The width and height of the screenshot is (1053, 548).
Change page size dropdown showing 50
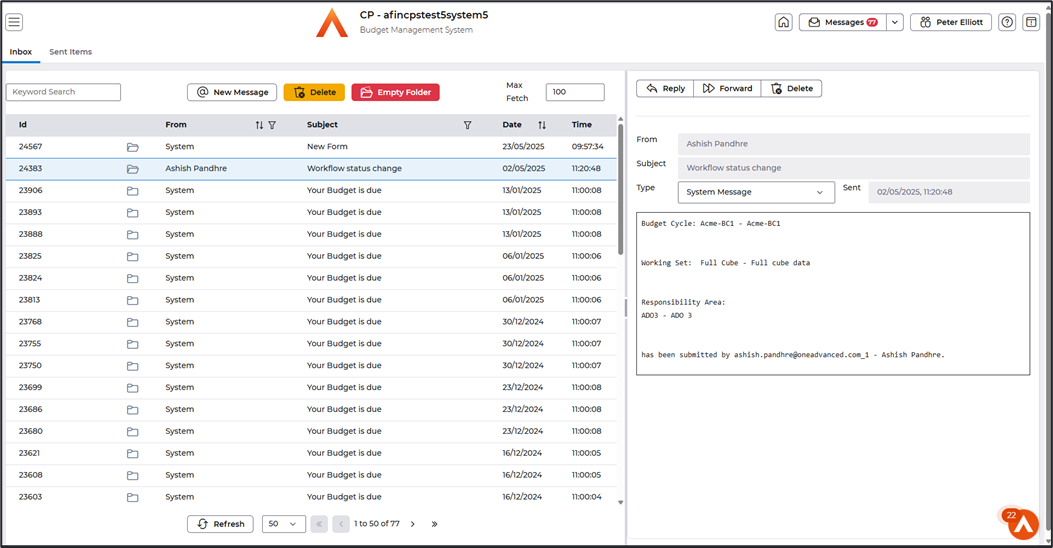coord(283,524)
